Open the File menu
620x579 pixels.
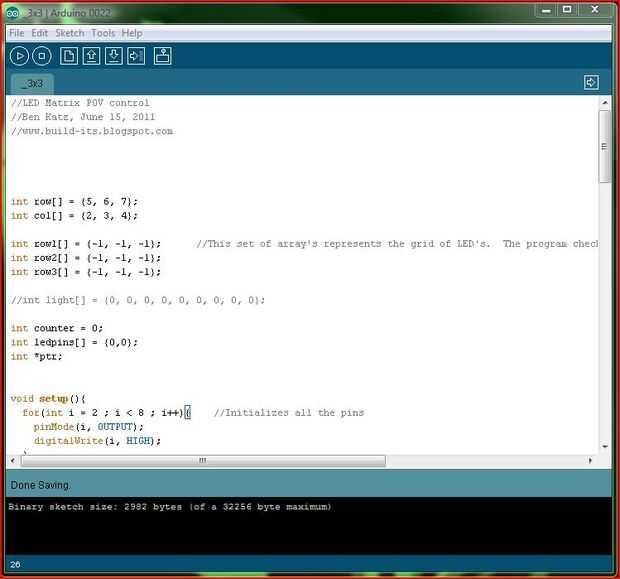click(17, 33)
